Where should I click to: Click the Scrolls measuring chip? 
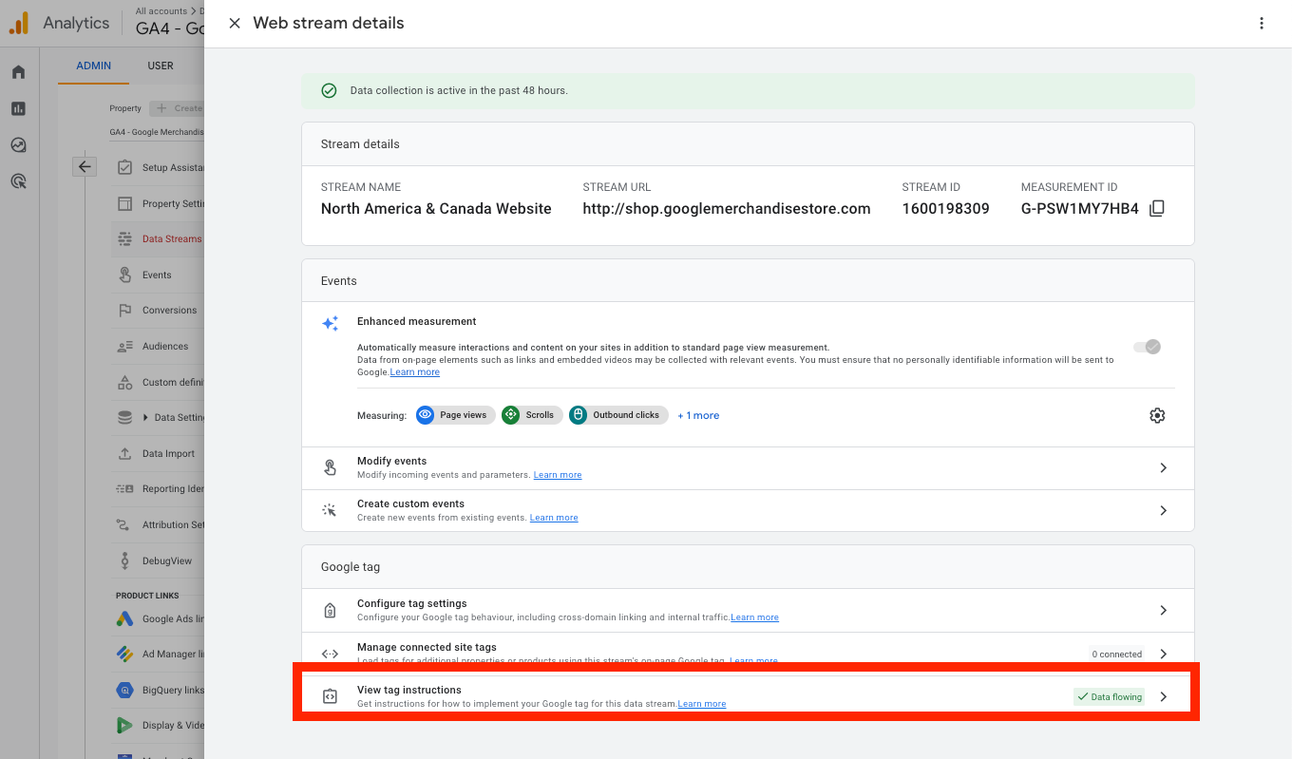pyautogui.click(x=531, y=415)
